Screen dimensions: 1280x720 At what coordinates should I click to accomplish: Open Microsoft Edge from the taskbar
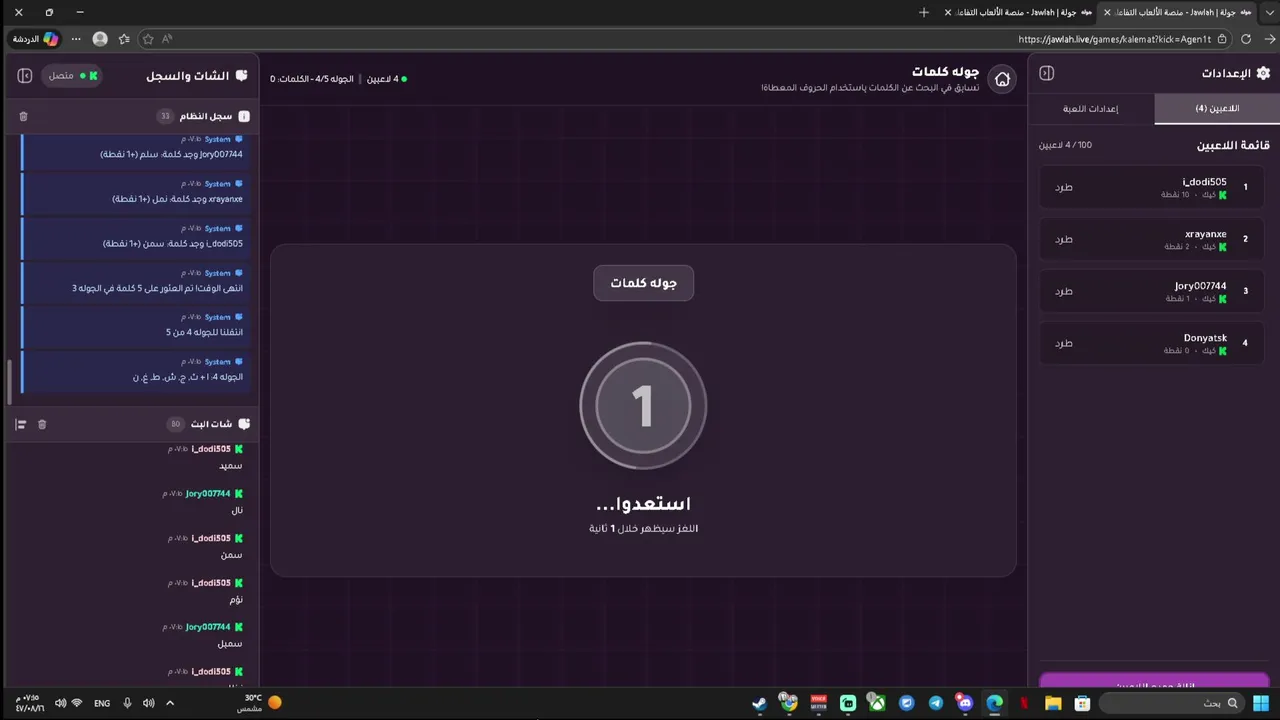pyautogui.click(x=995, y=703)
